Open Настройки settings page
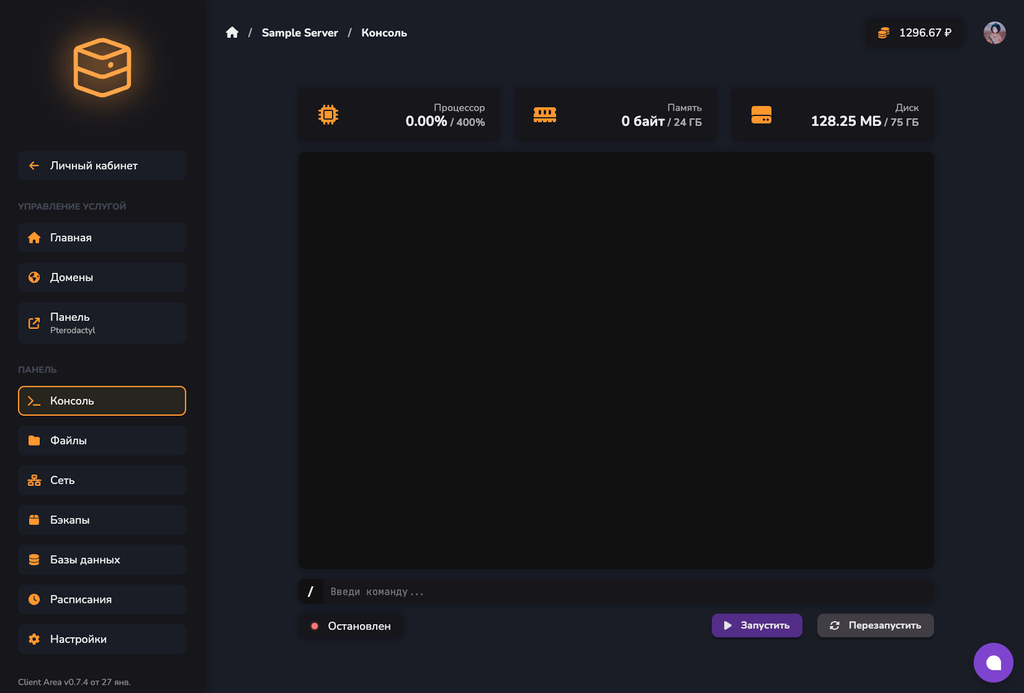The height and width of the screenshot is (693, 1024). pyautogui.click(x=102, y=639)
